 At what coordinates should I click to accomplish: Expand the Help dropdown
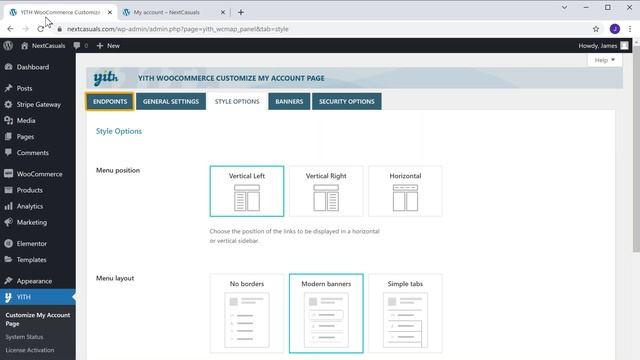604,60
